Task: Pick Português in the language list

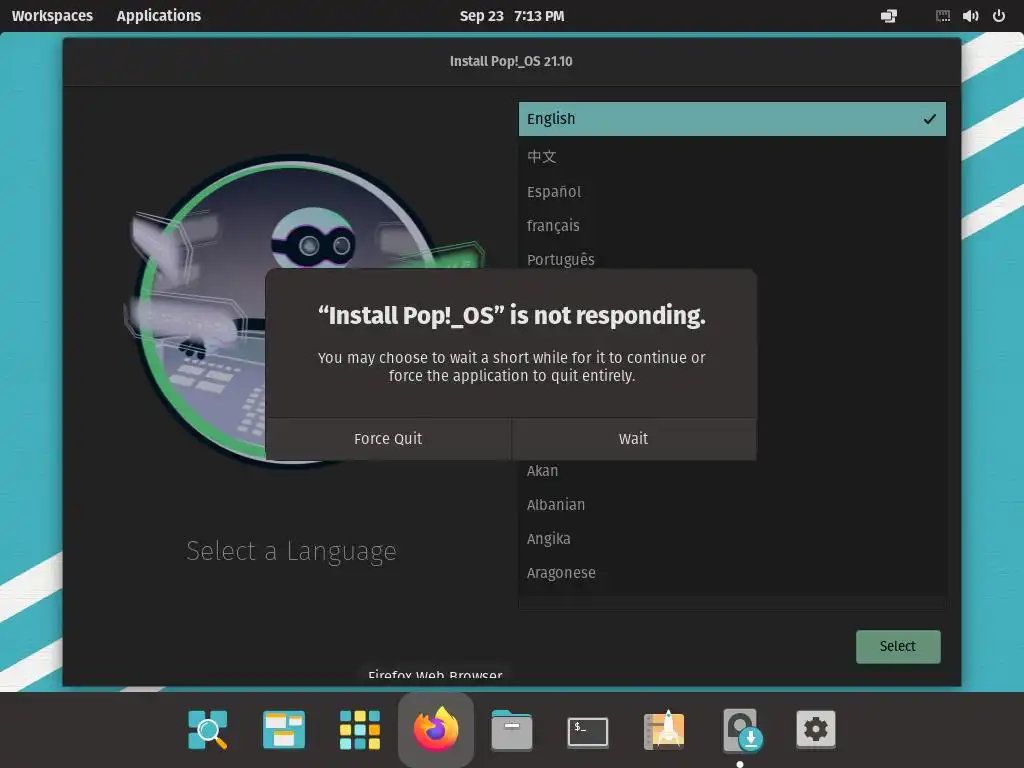Action: pyautogui.click(x=732, y=259)
